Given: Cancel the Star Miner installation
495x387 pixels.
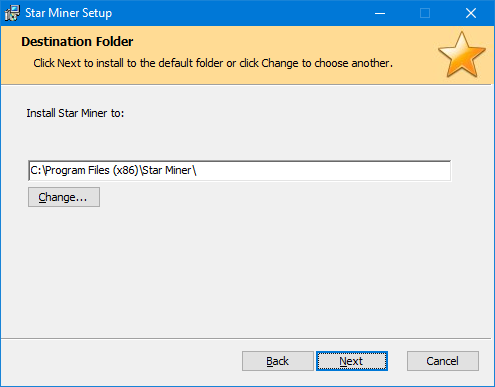Looking at the screenshot, I should click(443, 361).
